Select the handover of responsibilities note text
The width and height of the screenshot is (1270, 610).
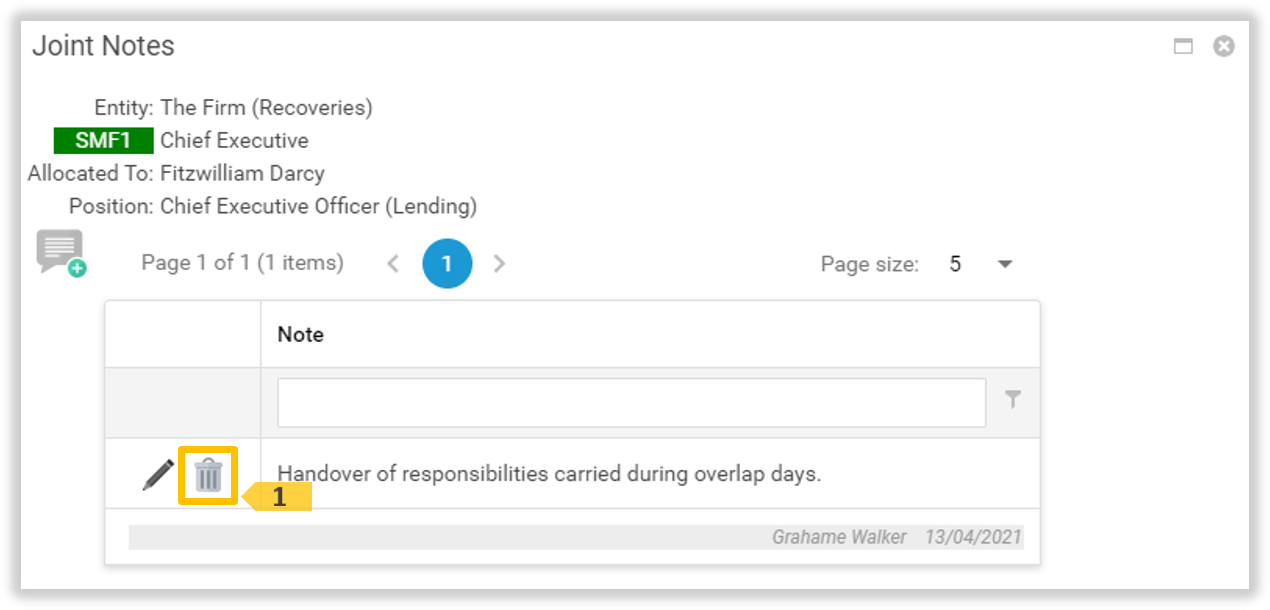pyautogui.click(x=549, y=474)
